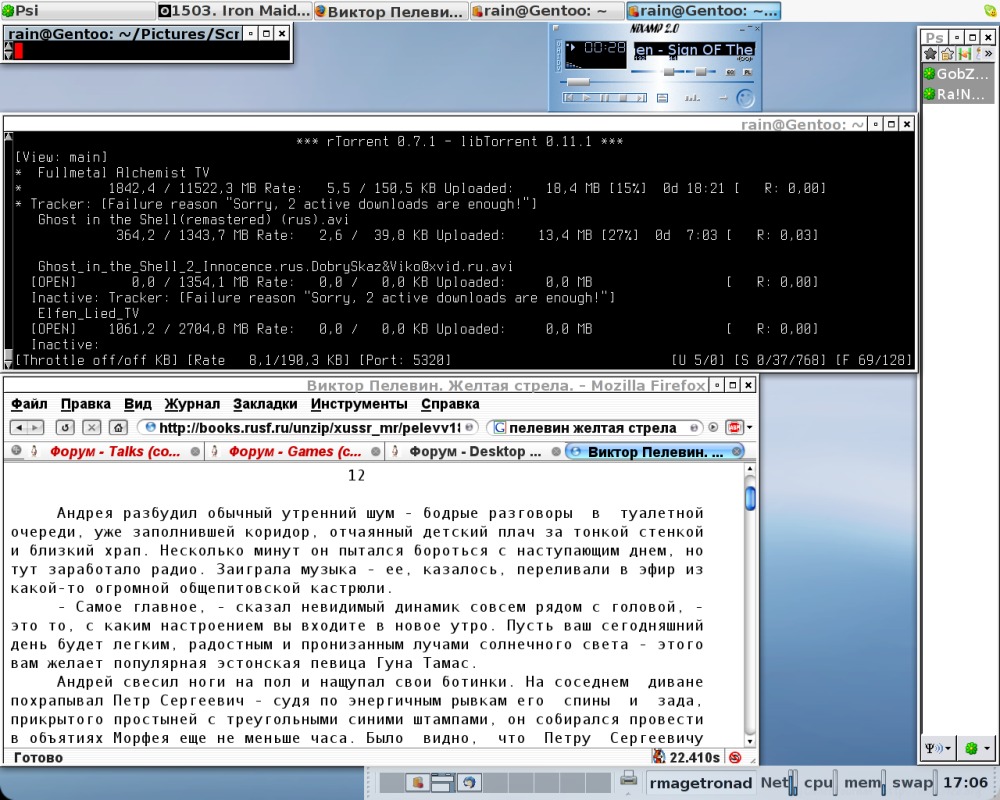Click Firefox forward navigation arrow
This screenshot has height=800, width=1000.
pyautogui.click(x=35, y=427)
